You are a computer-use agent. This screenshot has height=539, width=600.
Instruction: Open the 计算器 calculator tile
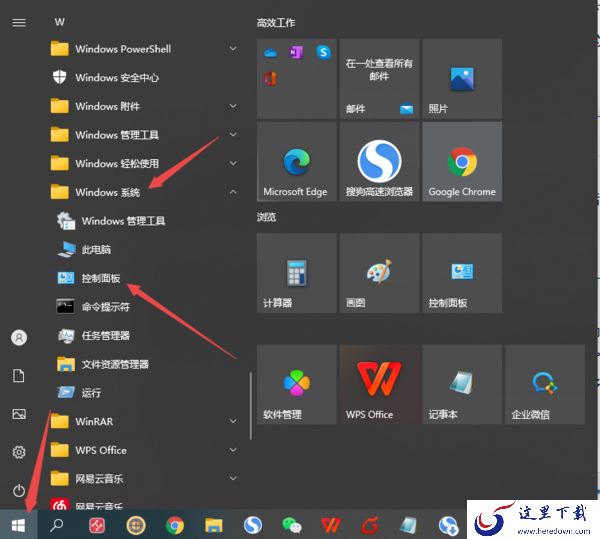click(297, 273)
